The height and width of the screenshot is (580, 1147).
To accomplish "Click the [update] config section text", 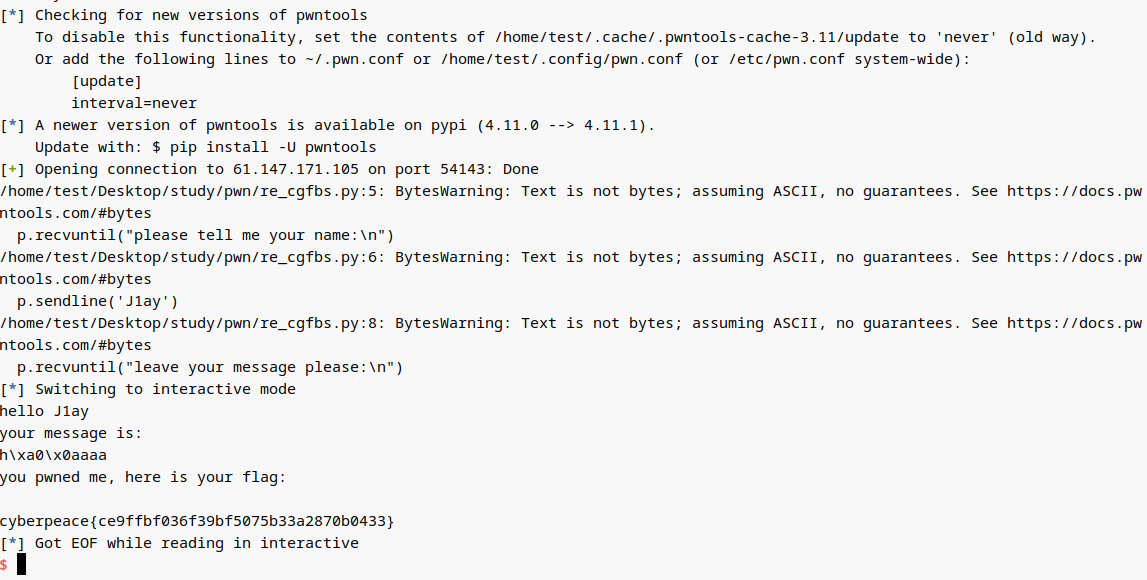I will tap(107, 81).
